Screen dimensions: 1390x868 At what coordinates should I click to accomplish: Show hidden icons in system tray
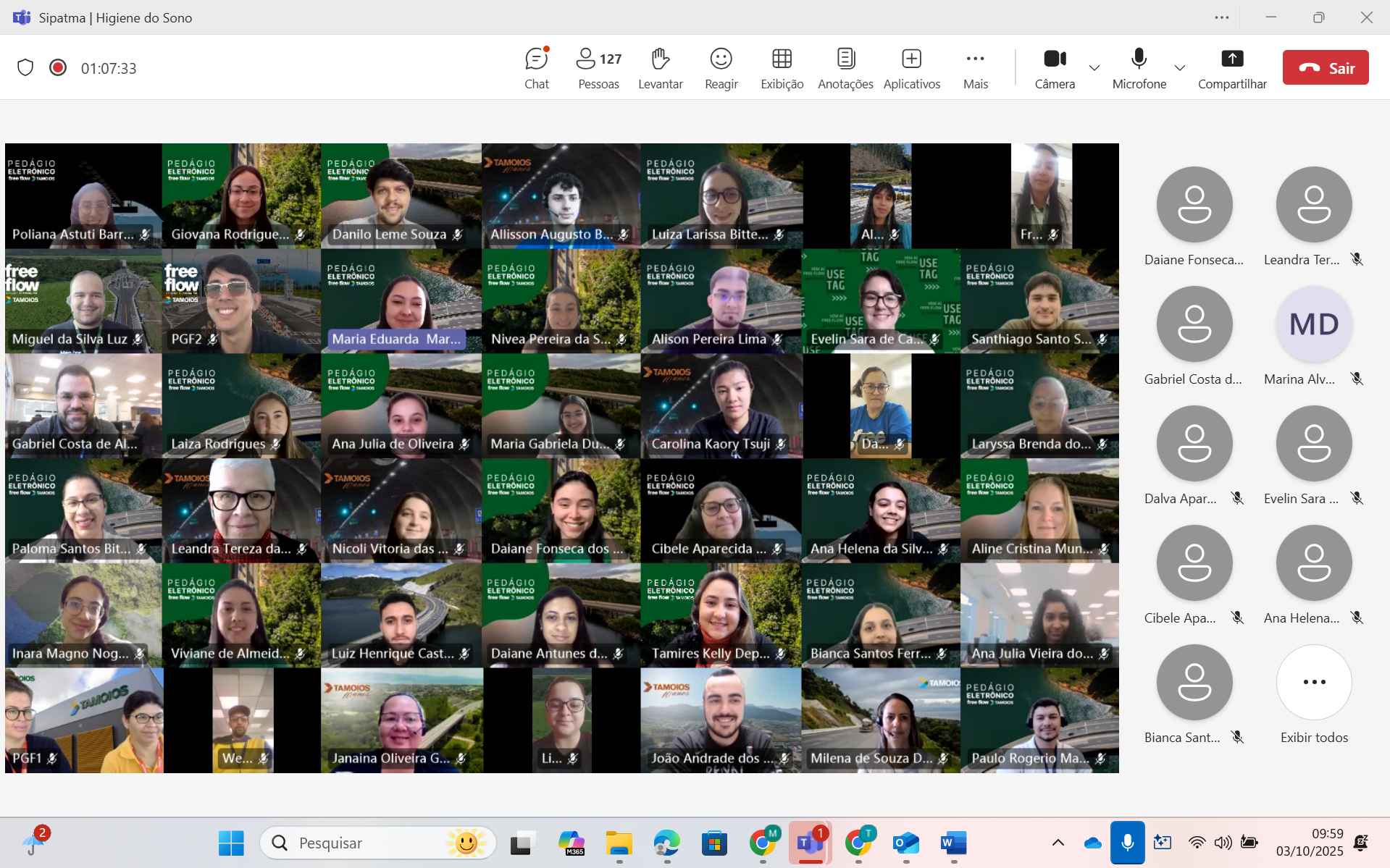coord(1058,843)
